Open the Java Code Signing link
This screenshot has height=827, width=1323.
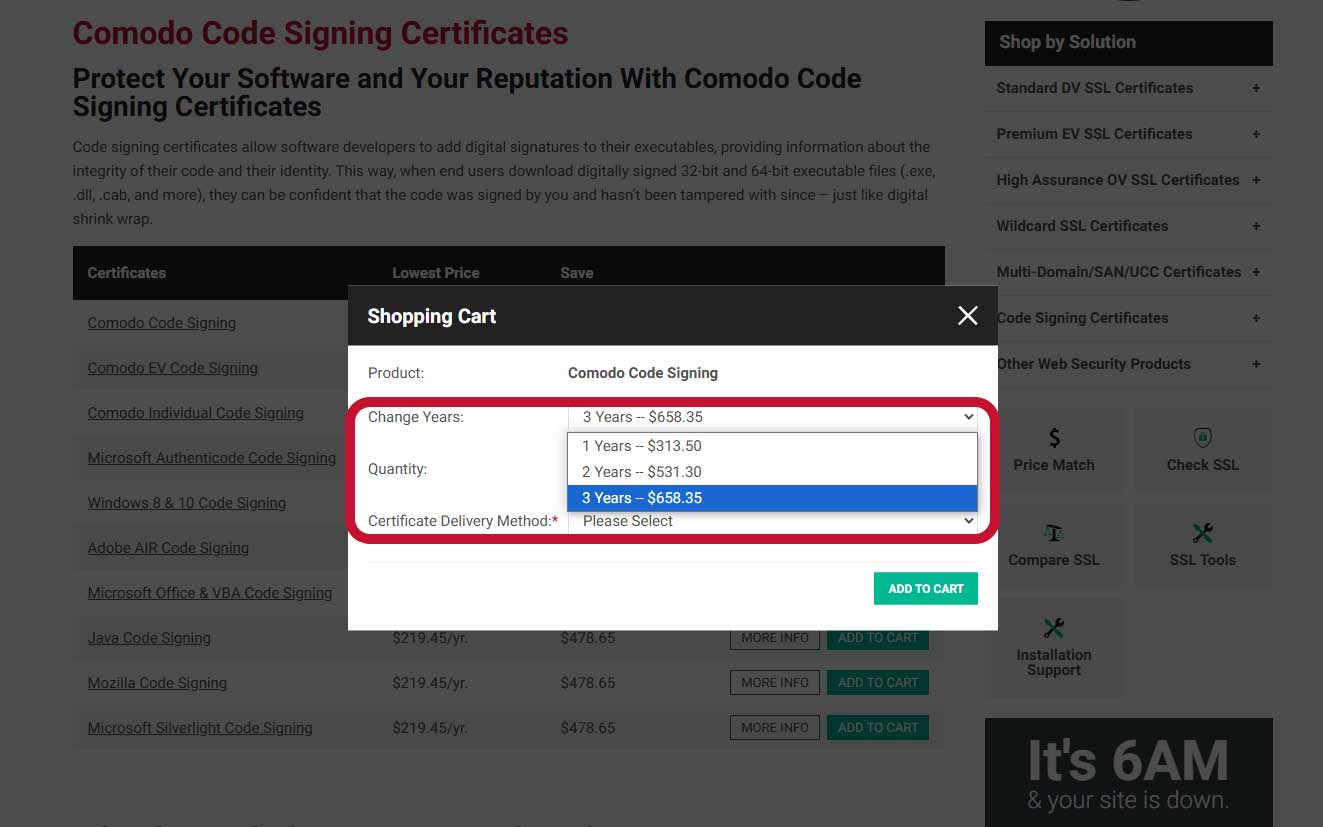149,637
